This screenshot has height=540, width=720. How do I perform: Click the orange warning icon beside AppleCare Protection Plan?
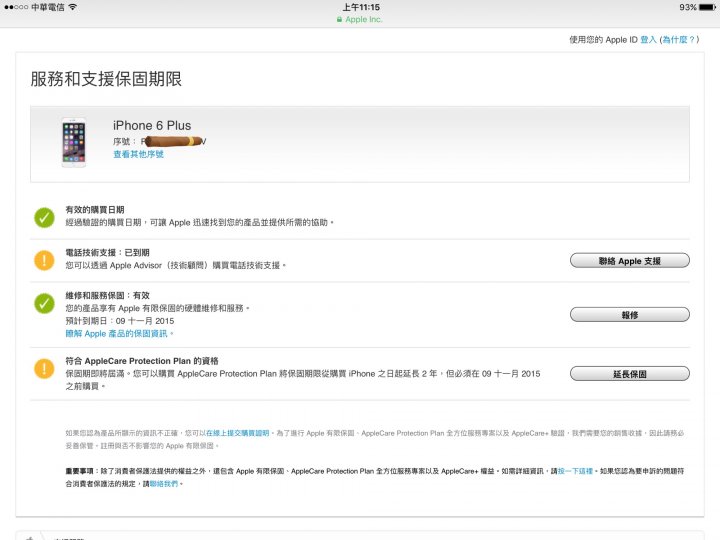click(44, 369)
